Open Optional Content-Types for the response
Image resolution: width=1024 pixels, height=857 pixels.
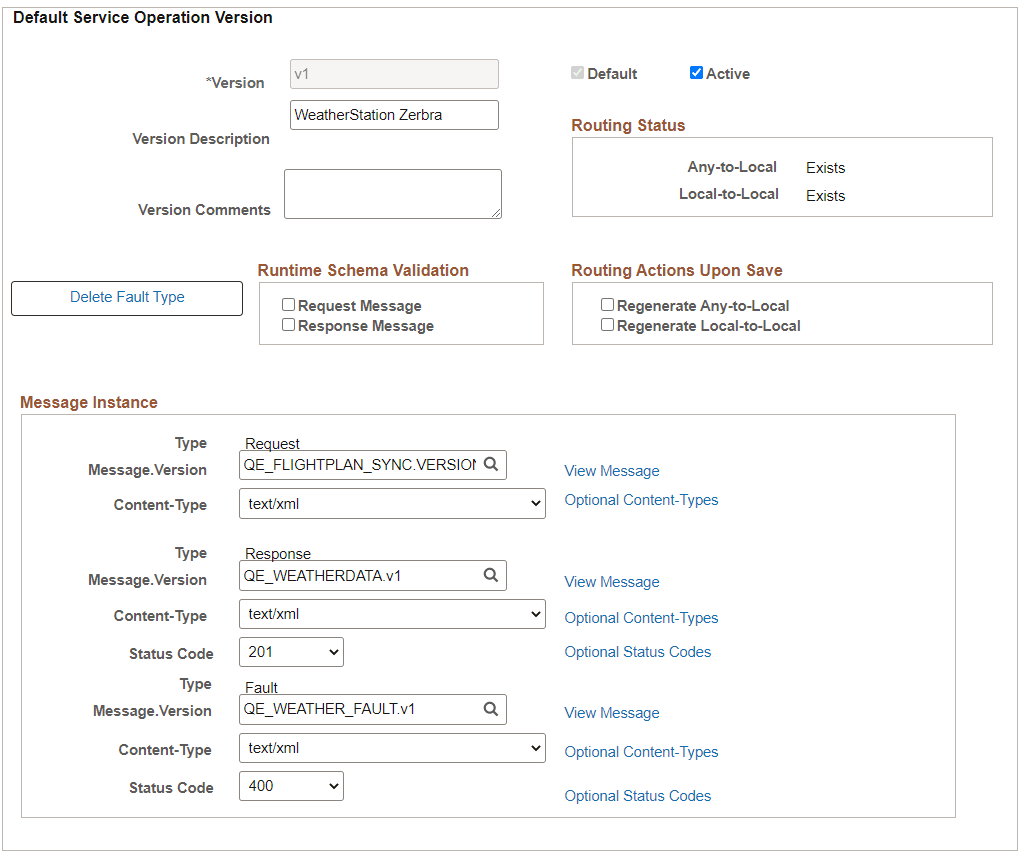tap(641, 617)
